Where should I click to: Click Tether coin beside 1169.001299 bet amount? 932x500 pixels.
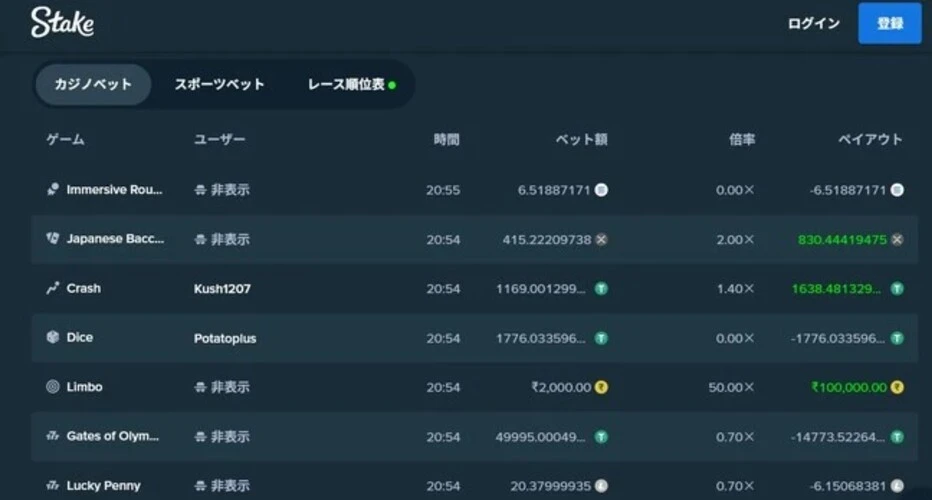pyautogui.click(x=602, y=289)
